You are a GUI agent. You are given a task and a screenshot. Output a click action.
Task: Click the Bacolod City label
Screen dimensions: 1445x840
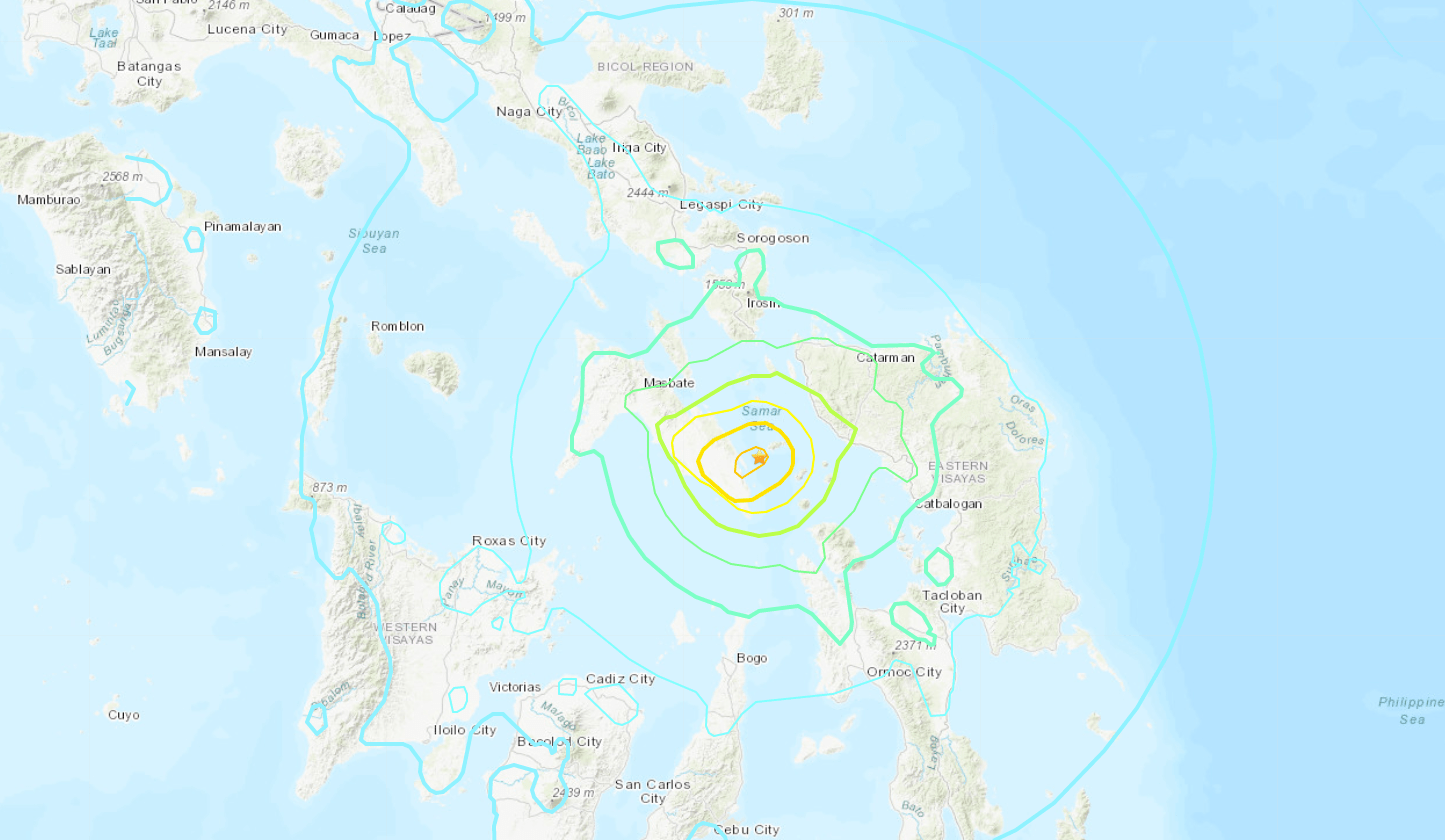pyautogui.click(x=559, y=742)
